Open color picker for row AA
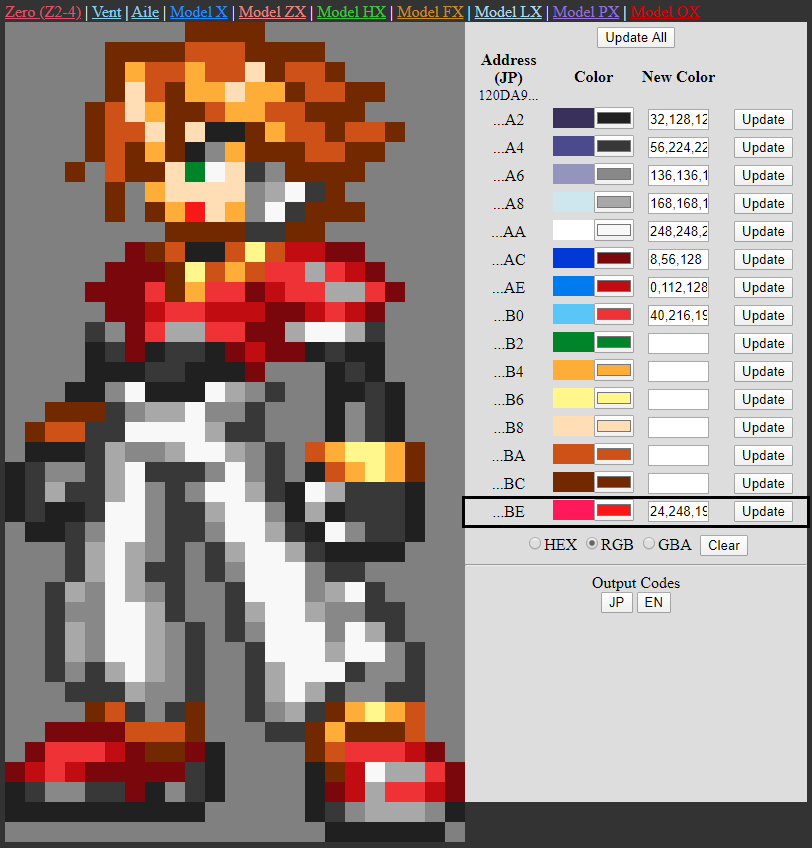The width and height of the screenshot is (812, 848). [x=613, y=231]
